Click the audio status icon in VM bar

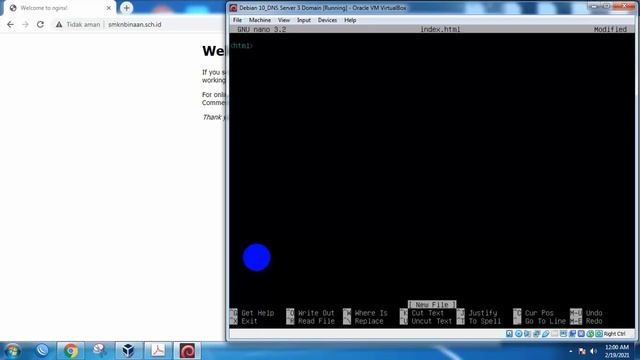(527, 333)
